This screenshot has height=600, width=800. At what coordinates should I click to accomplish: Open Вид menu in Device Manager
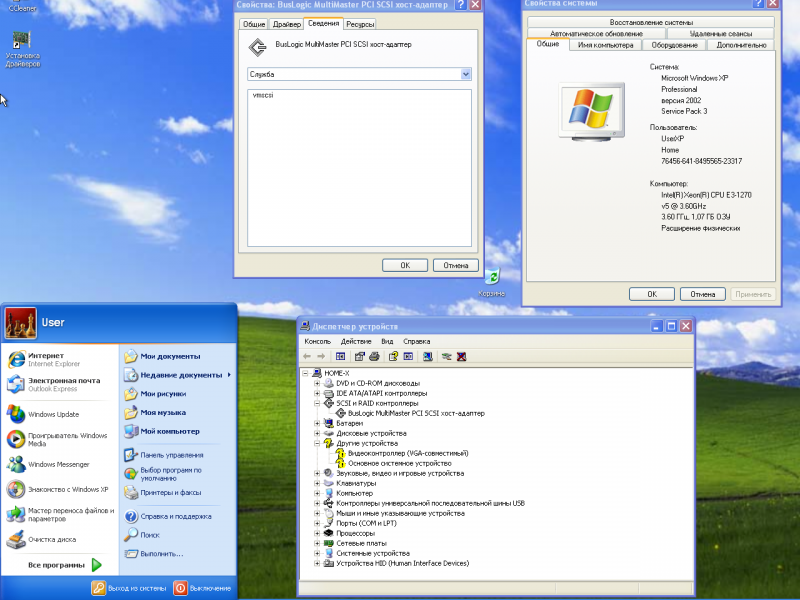tap(387, 341)
